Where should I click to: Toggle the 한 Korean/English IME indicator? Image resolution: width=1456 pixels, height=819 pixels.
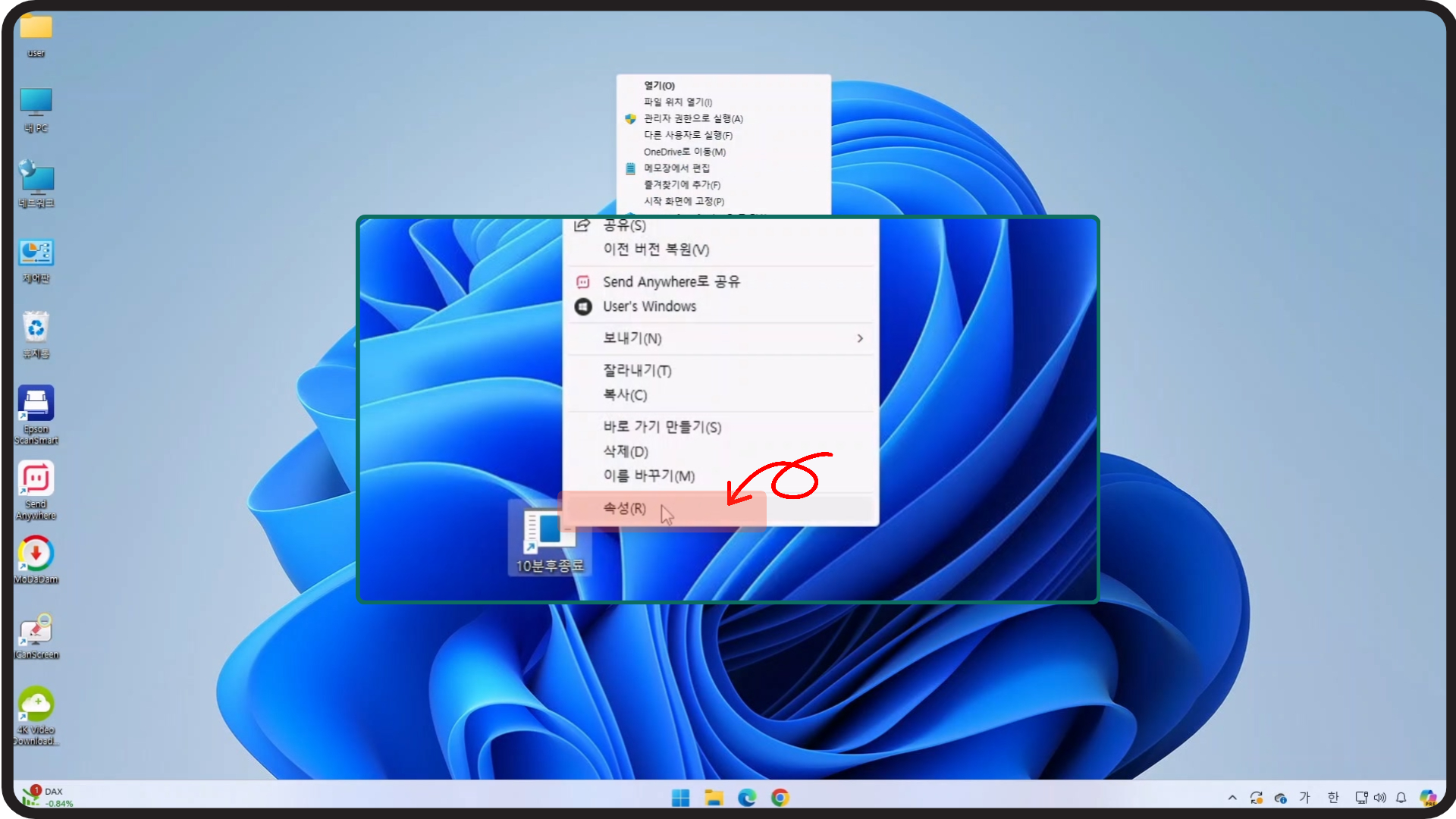pos(1333,798)
